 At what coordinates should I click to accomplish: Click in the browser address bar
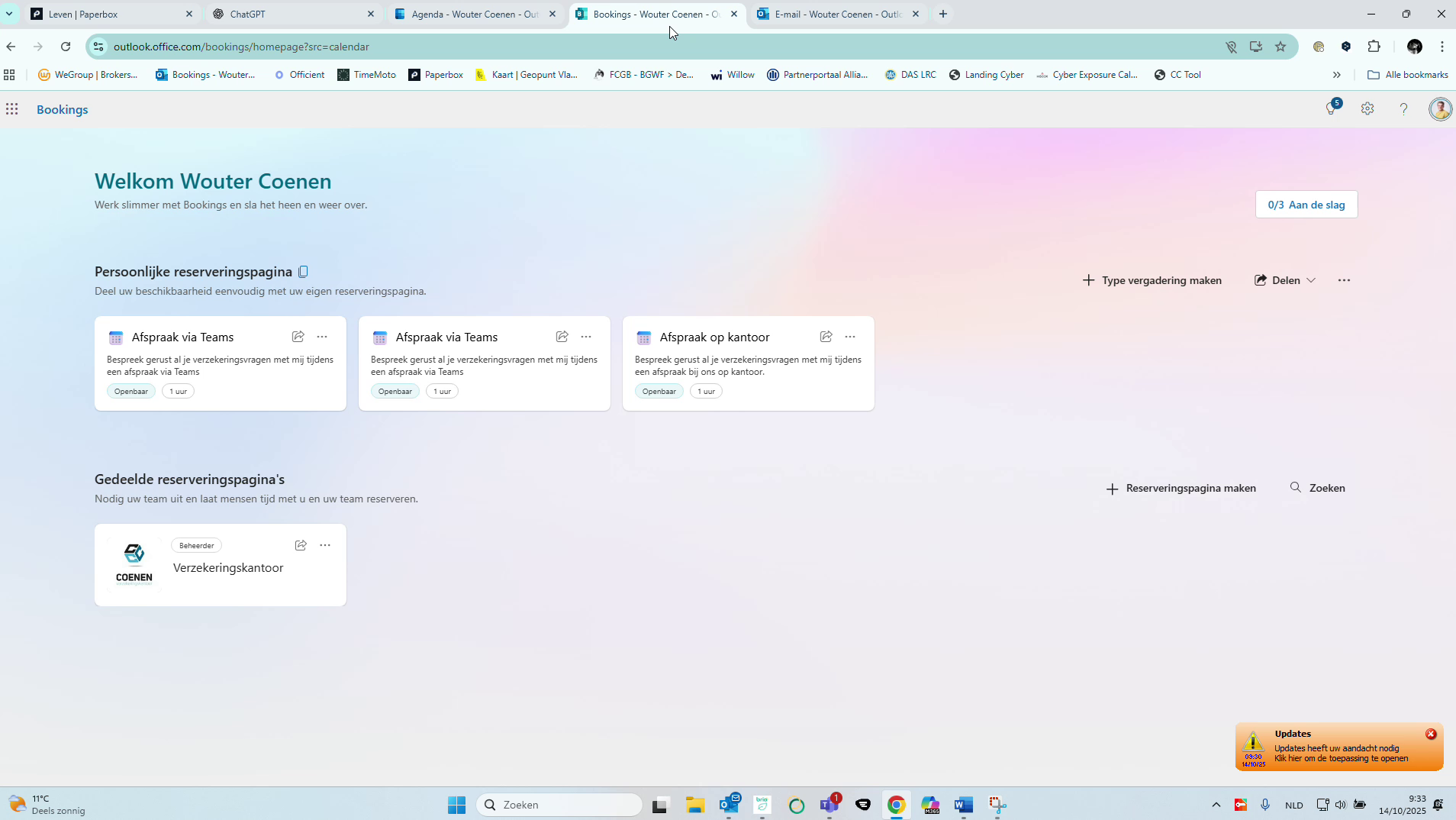(x=305, y=47)
